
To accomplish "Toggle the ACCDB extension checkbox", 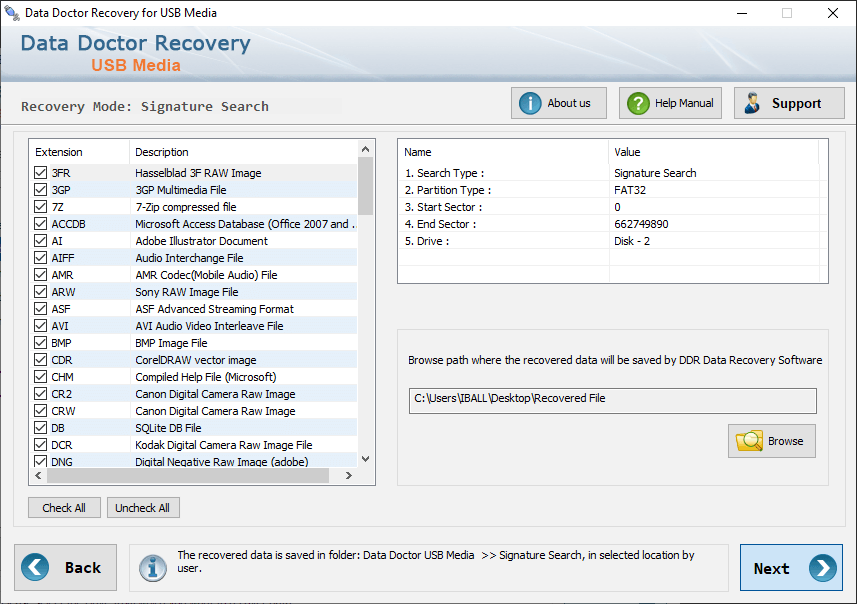I will point(40,224).
